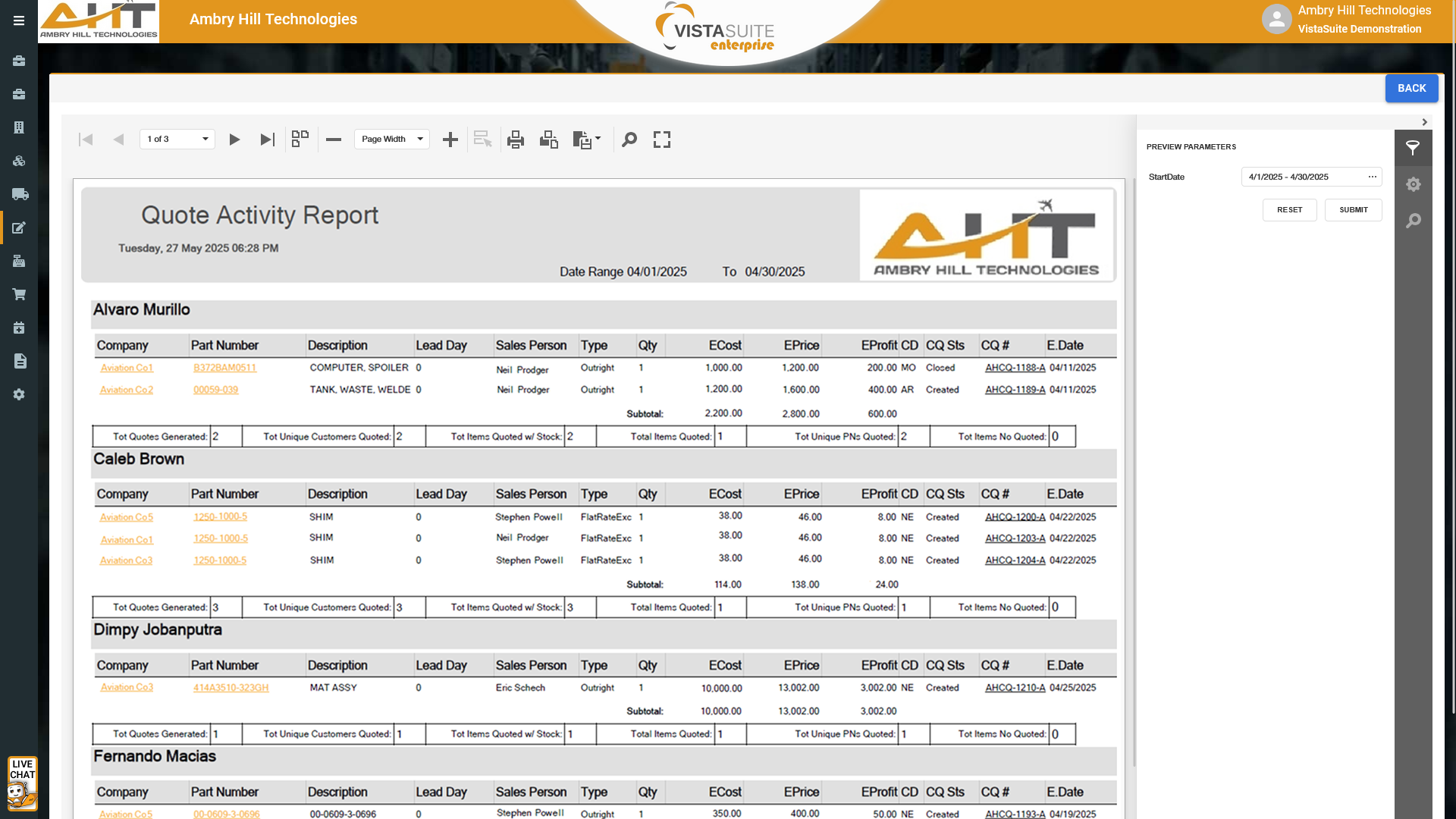This screenshot has width=1456, height=819.
Task: Click the SUBMIT button
Action: [1353, 210]
